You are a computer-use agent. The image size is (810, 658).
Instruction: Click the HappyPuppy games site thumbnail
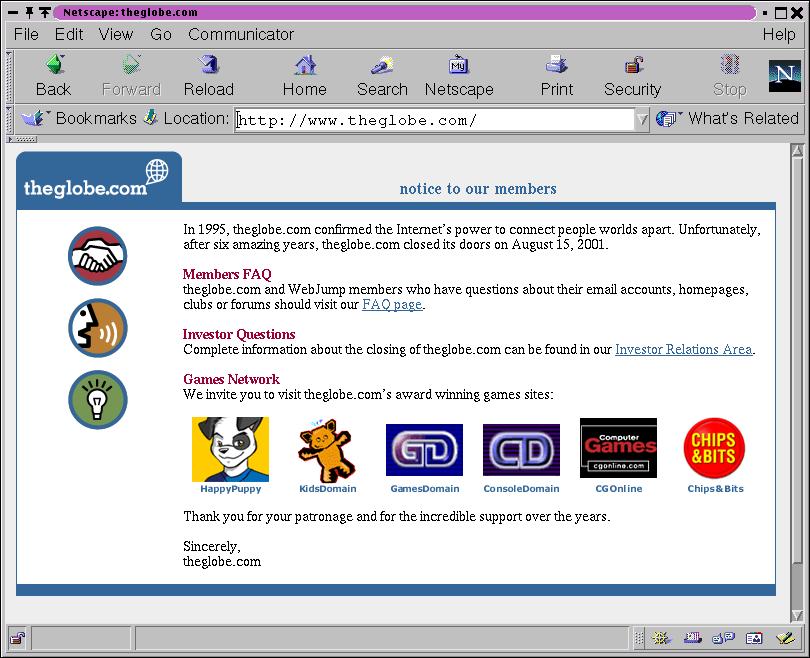pos(230,449)
